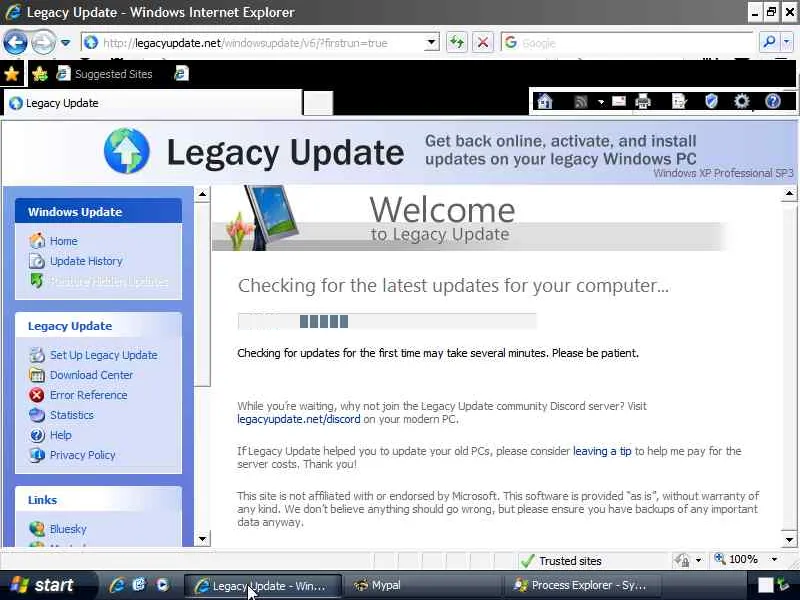Click the web slice icon after Suggested Sites
Screen dimensions: 800x600
coord(182,74)
